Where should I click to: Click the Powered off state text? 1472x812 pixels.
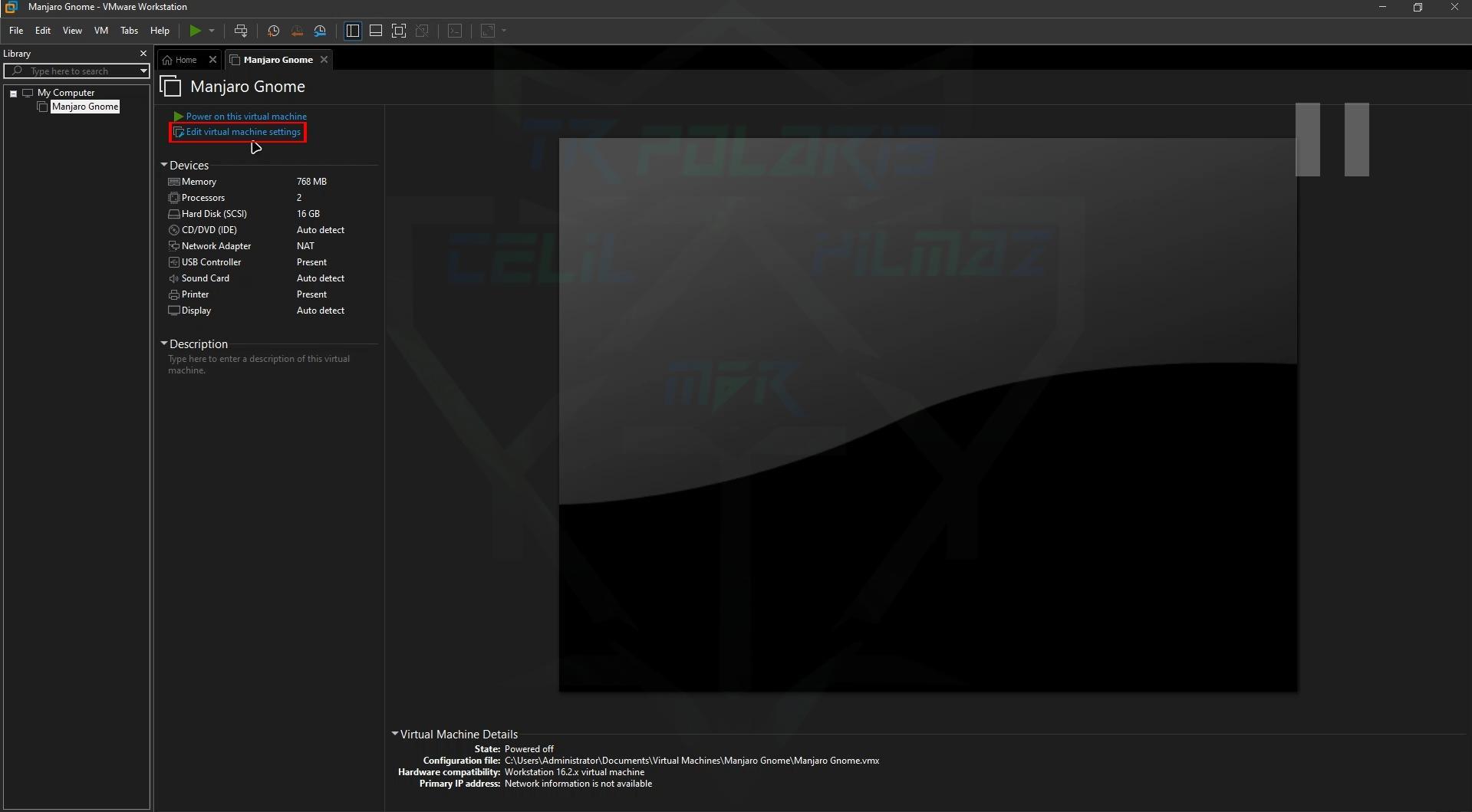529,749
